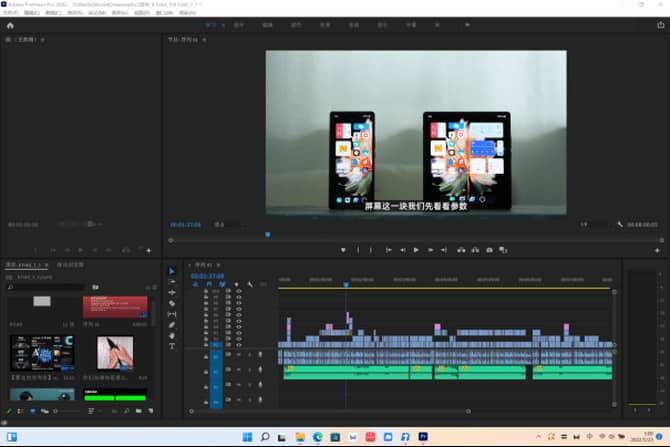Open the sort icons menu in Project panel
Screen dimensions: 670x447
tap(91, 411)
